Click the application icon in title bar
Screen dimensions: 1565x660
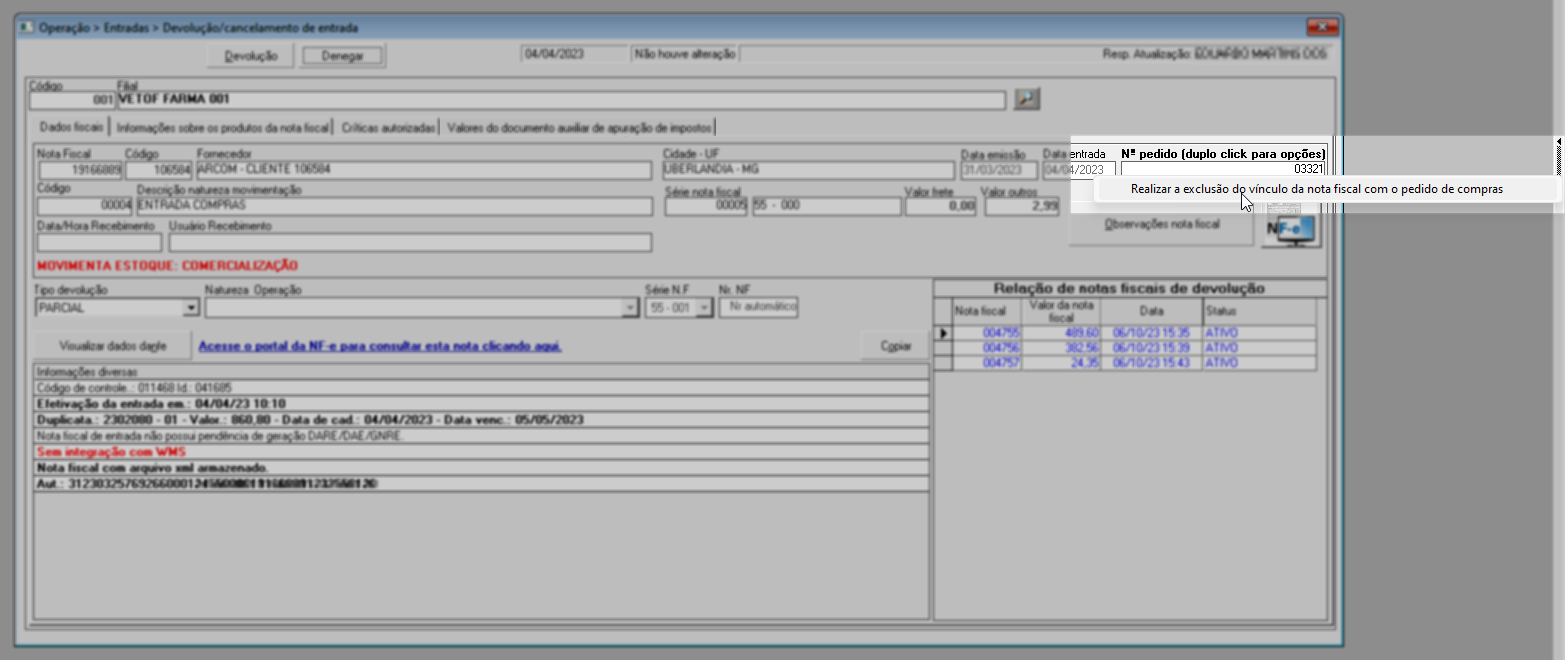tap(26, 28)
